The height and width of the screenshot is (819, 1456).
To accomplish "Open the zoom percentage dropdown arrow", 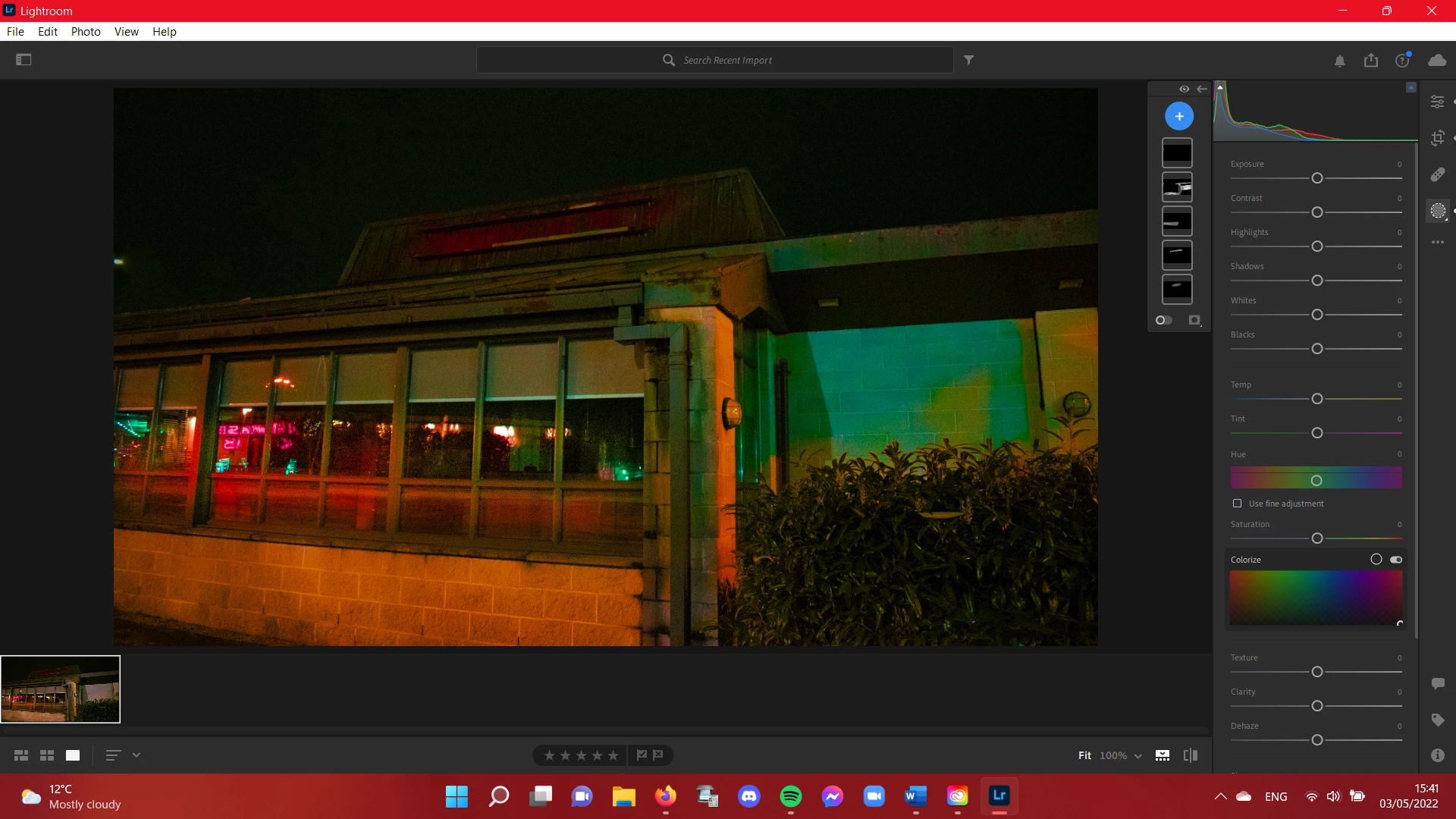I will [1137, 756].
